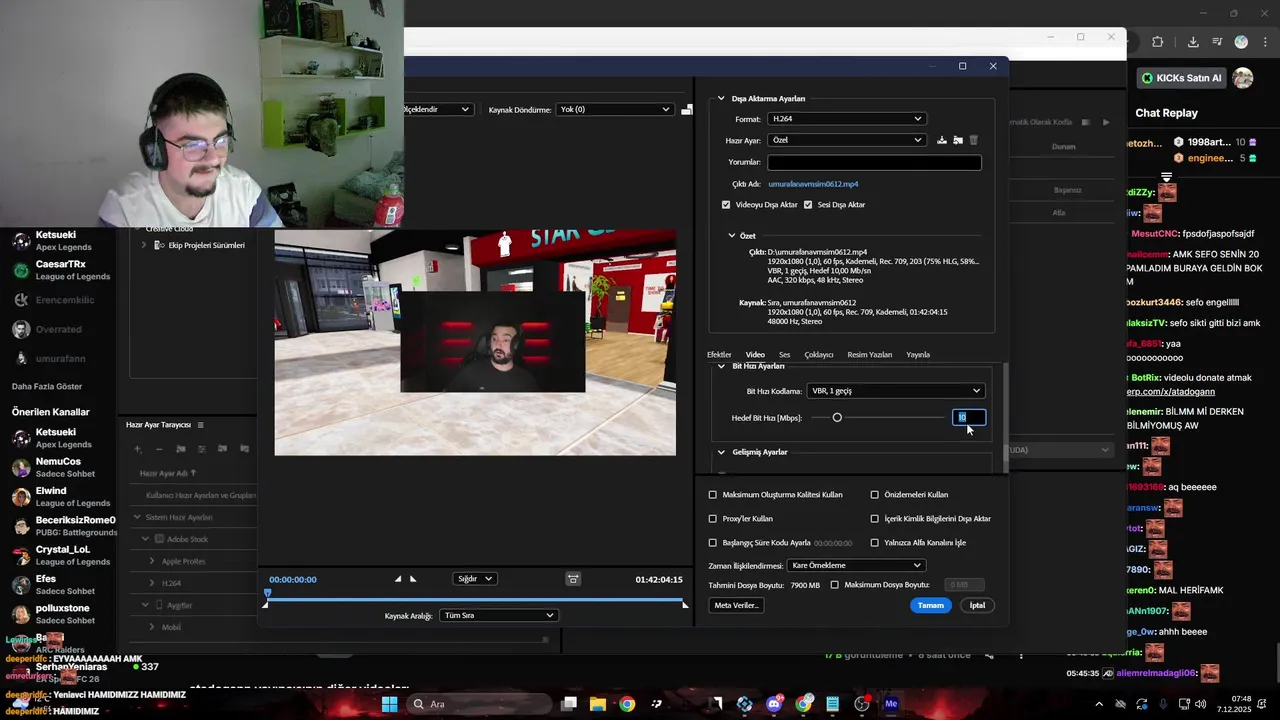This screenshot has width=1280, height=720.
Task: Click the minus icon in preset browser
Action: coord(159,449)
